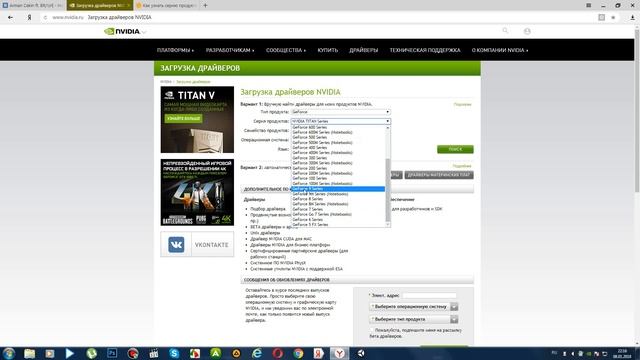Open 'Выберите операционную систему' dropdown

click(413, 307)
